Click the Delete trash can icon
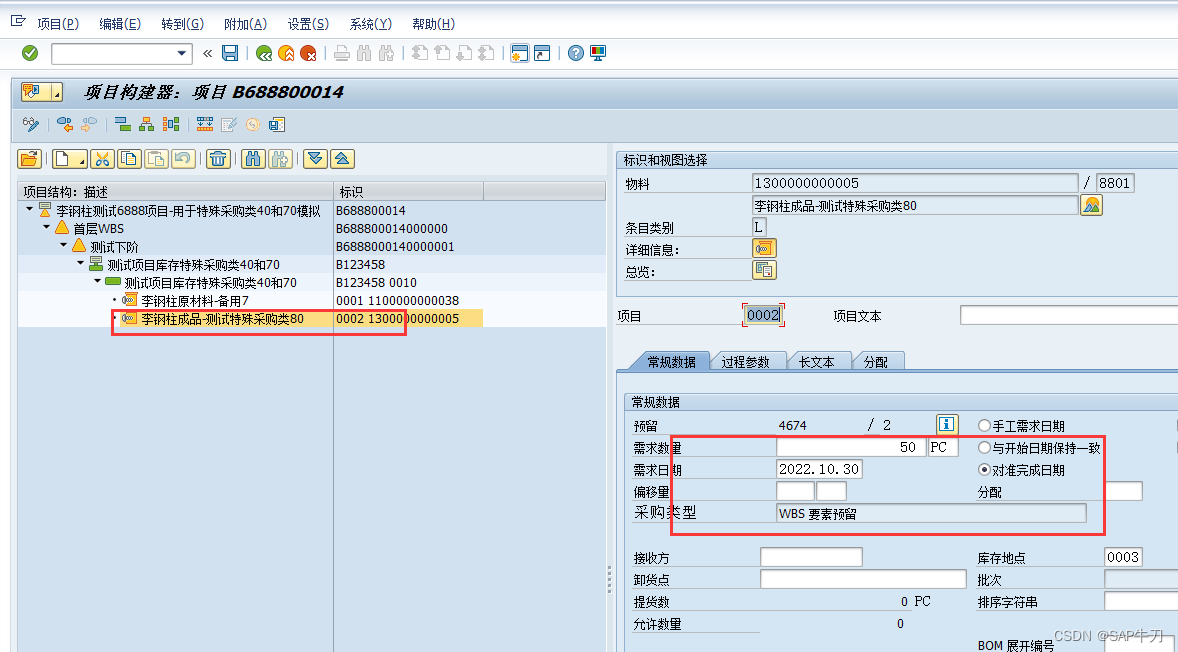 pyautogui.click(x=218, y=159)
